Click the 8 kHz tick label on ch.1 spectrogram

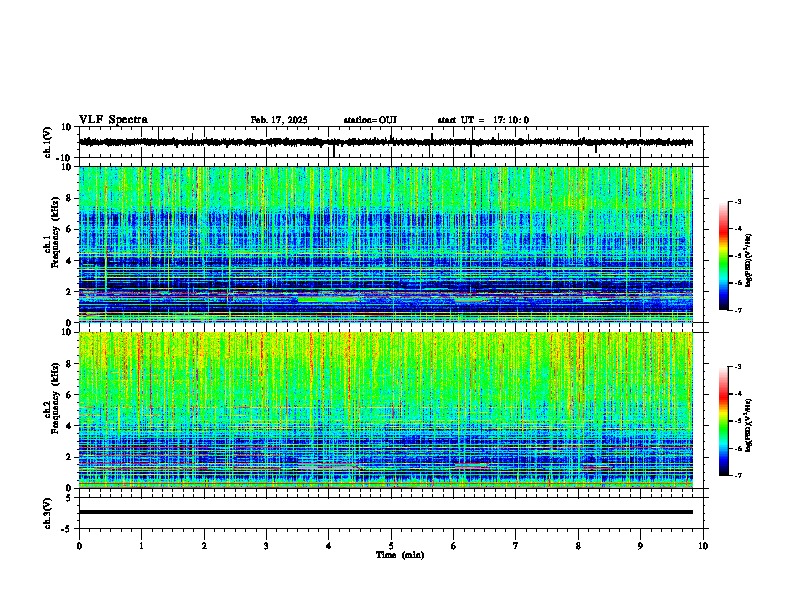click(x=69, y=198)
